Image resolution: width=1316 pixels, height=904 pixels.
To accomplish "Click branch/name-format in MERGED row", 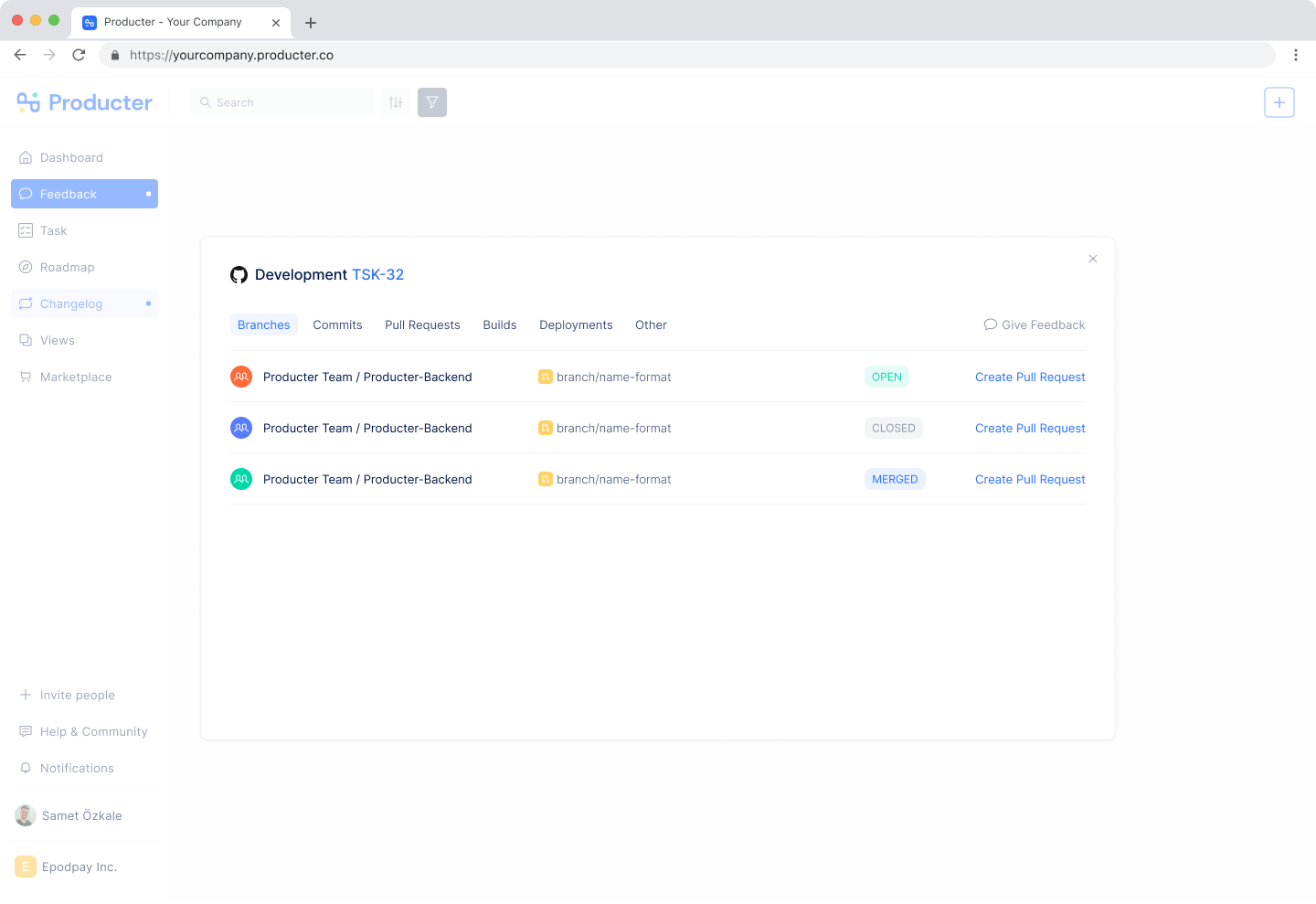I will (614, 479).
